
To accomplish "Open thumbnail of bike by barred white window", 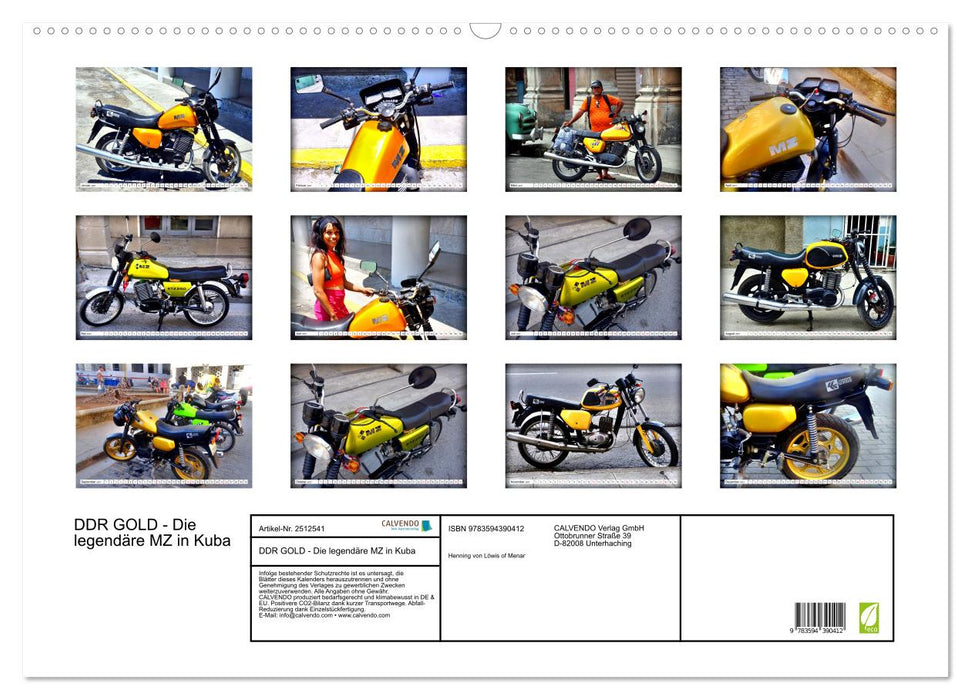I will pyautogui.click(x=808, y=278).
